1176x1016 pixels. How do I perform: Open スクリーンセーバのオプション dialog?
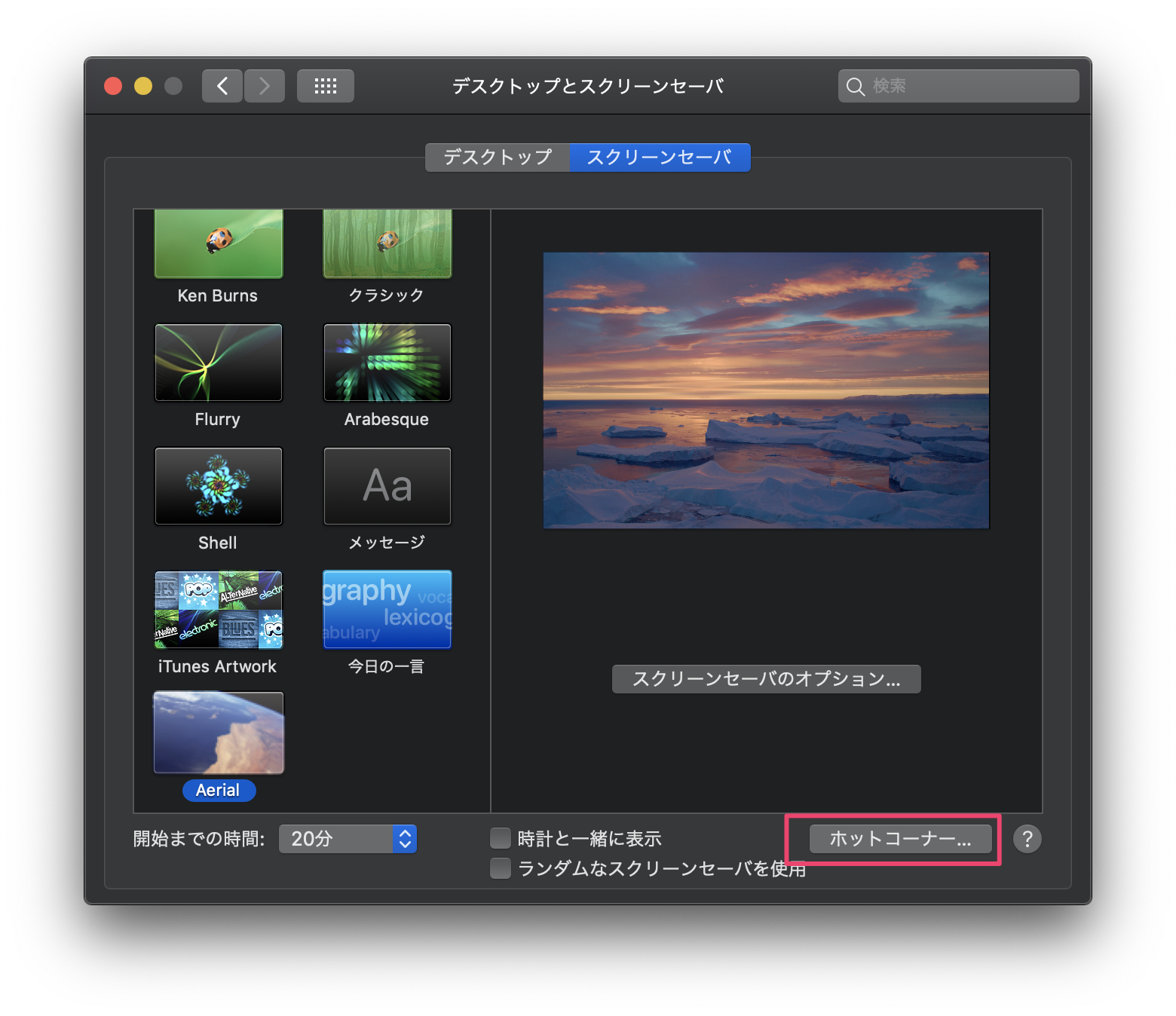[x=766, y=678]
